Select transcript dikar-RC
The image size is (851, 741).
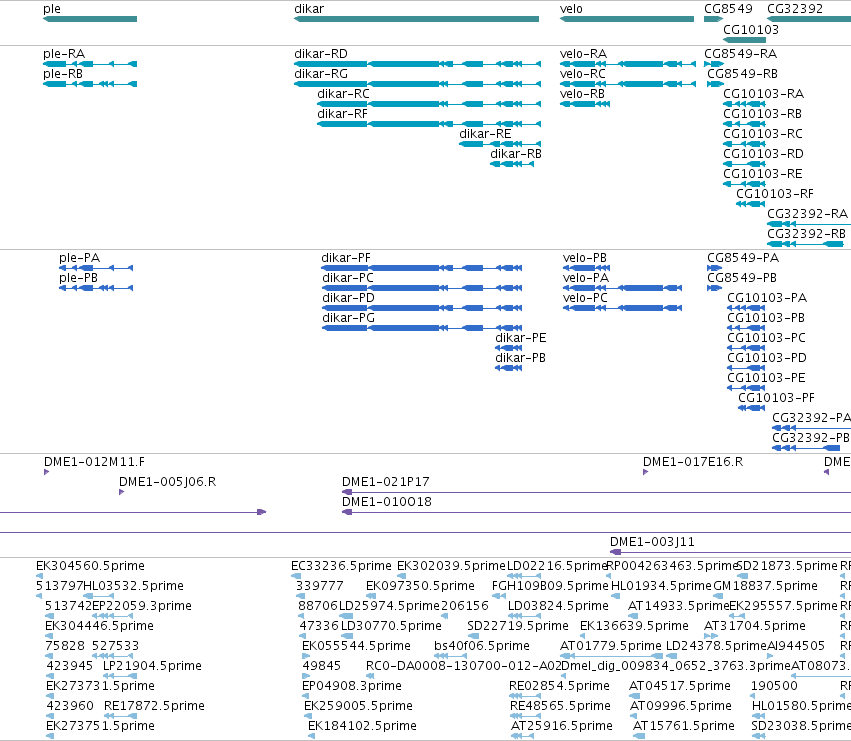coord(343,94)
